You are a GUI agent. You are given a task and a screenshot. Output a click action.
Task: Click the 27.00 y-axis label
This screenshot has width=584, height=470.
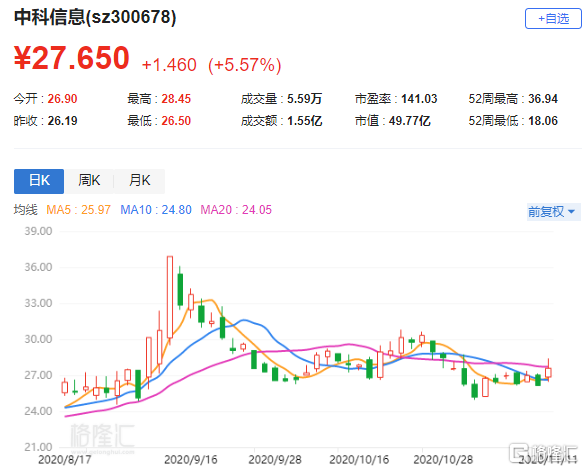38,375
